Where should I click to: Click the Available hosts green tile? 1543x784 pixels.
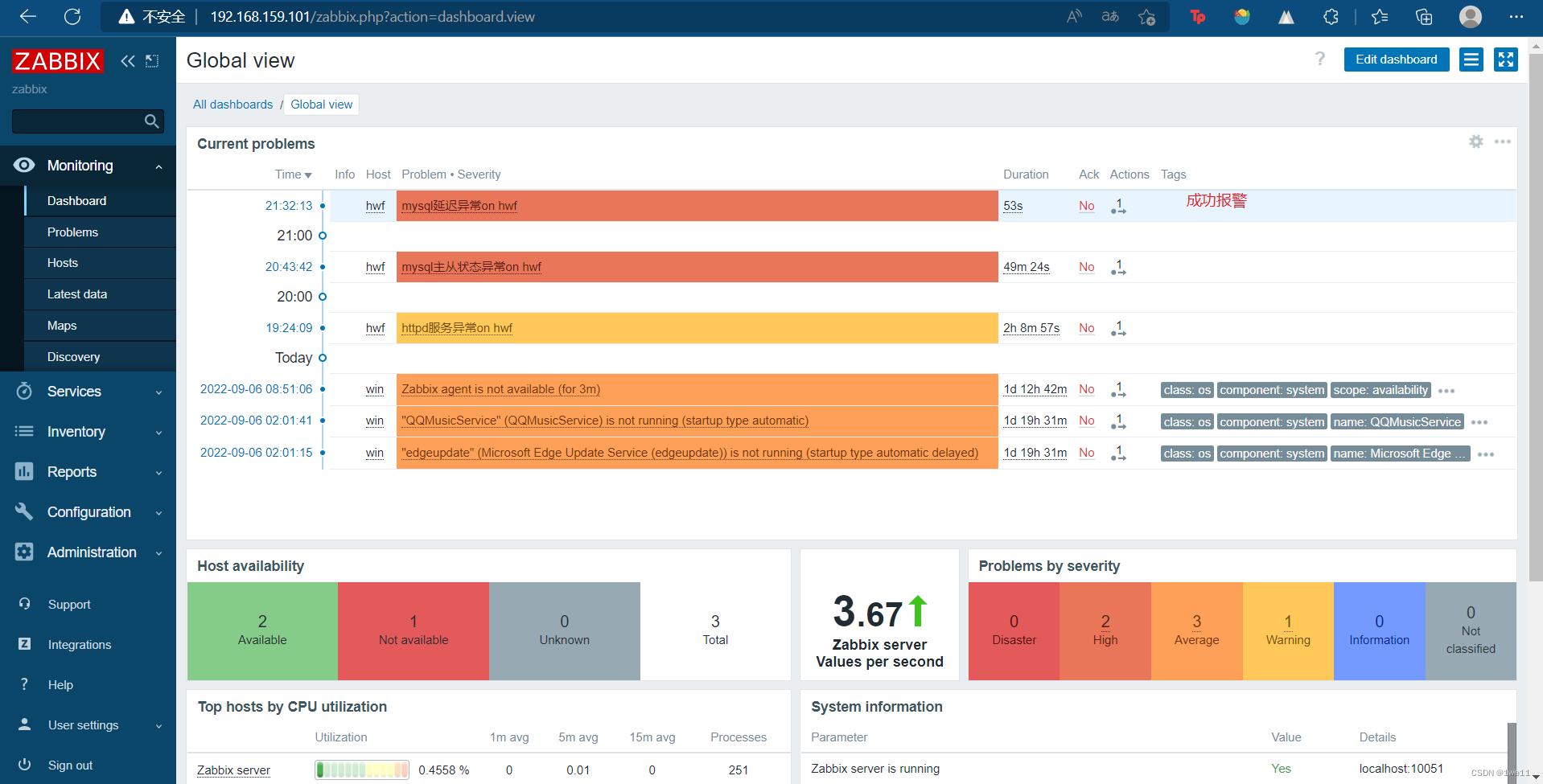(262, 631)
